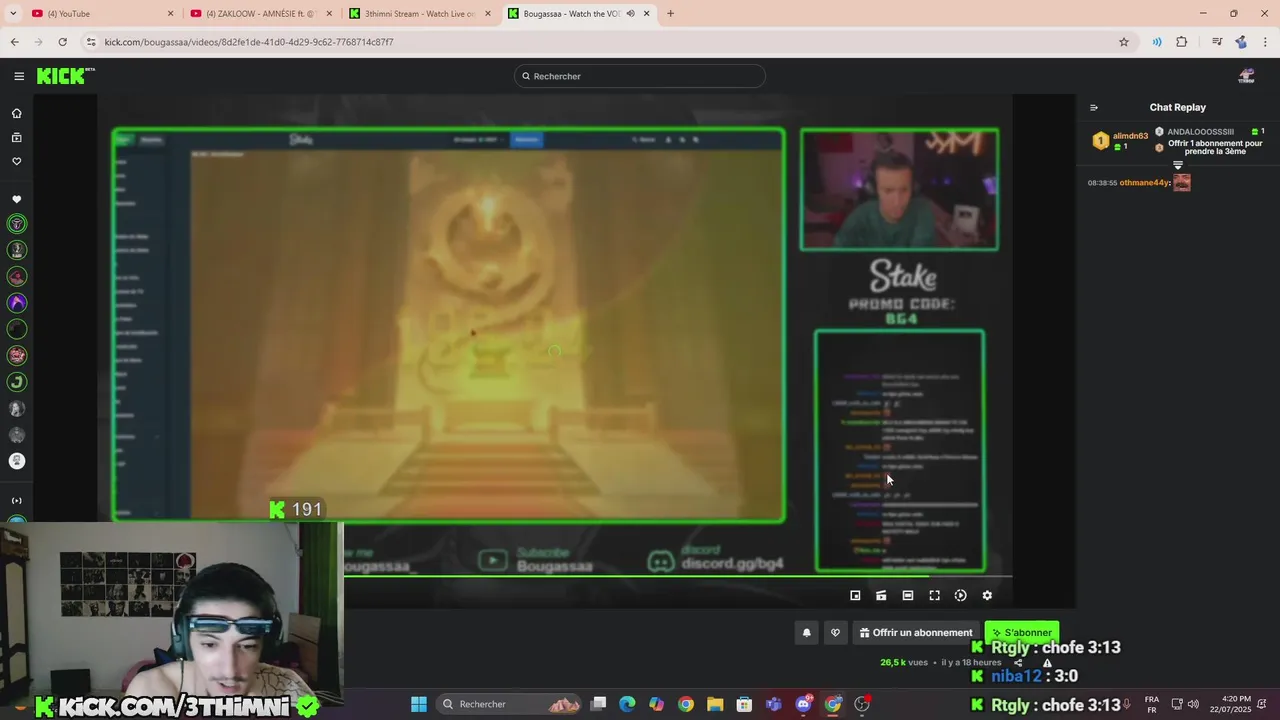Viewport: 1280px width, 720px height.
Task: Go to Kick home via sidebar
Action: 16,113
